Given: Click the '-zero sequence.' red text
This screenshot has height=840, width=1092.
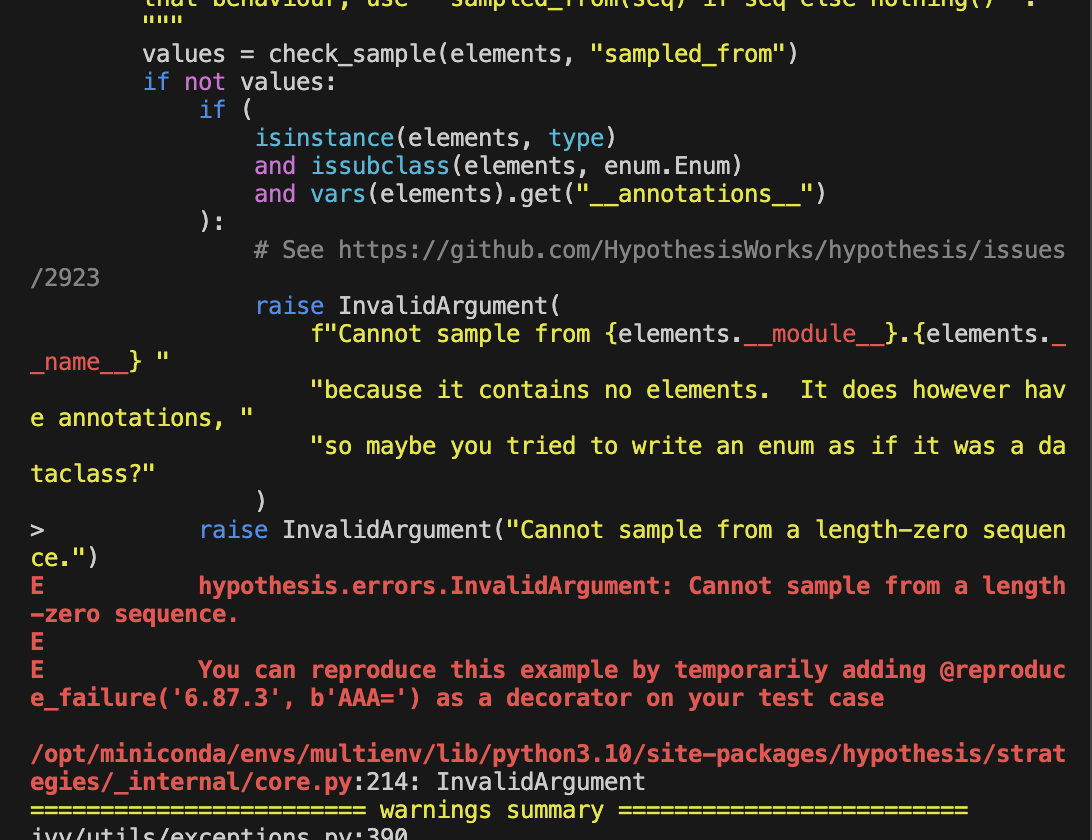Looking at the screenshot, I should point(134,614).
